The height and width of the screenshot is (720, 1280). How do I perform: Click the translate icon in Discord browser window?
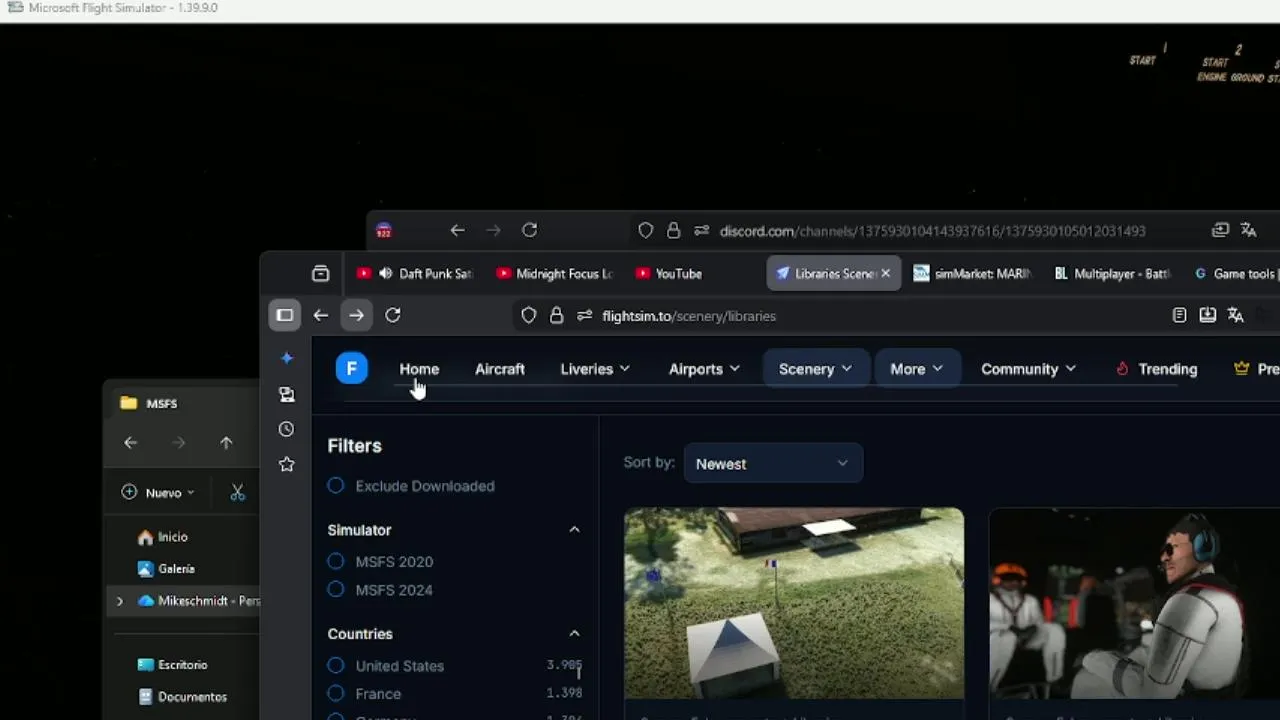1249,230
